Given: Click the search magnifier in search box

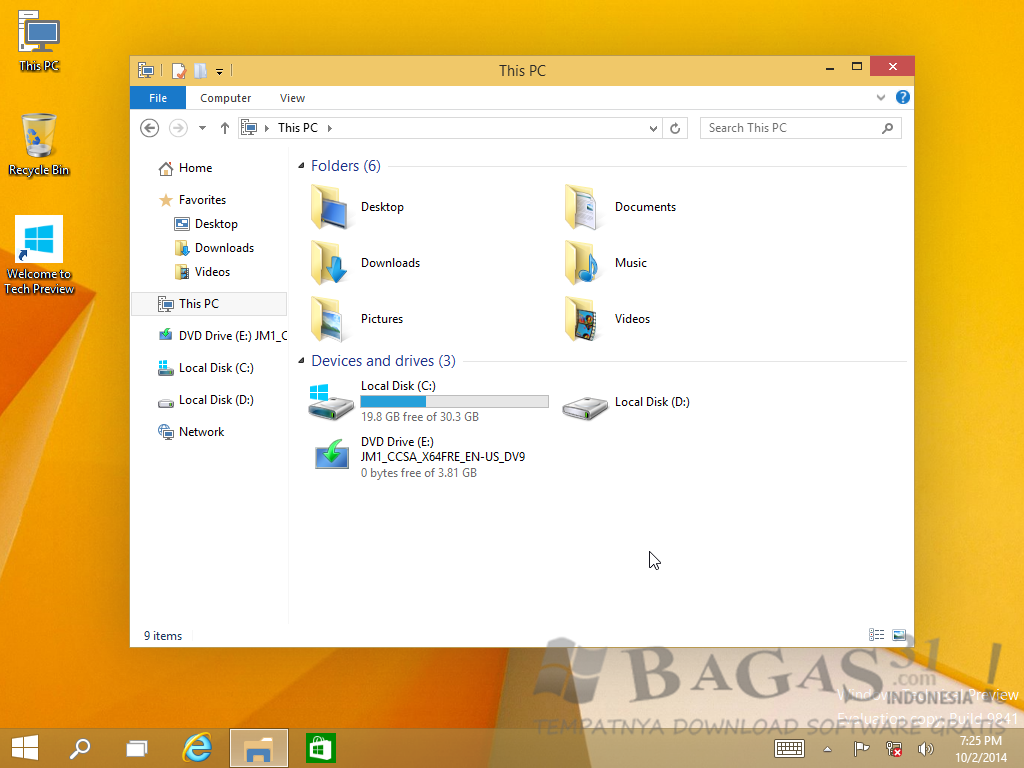Looking at the screenshot, I should tap(887, 128).
